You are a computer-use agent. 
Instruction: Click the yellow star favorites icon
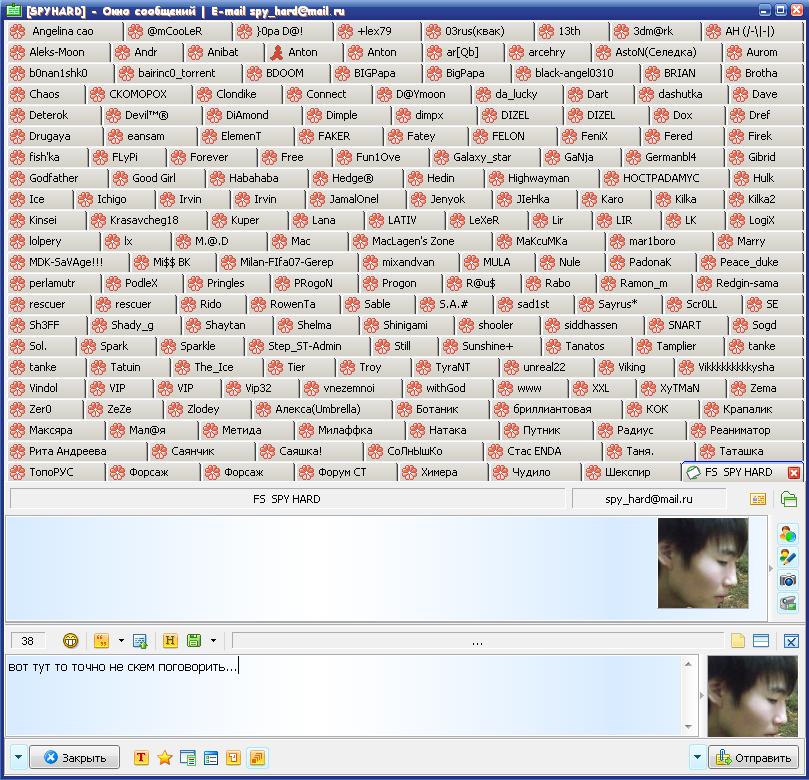165,758
